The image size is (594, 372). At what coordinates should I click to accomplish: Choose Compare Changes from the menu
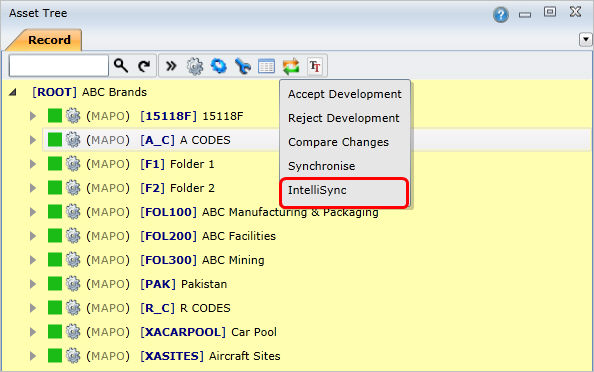pos(345,142)
